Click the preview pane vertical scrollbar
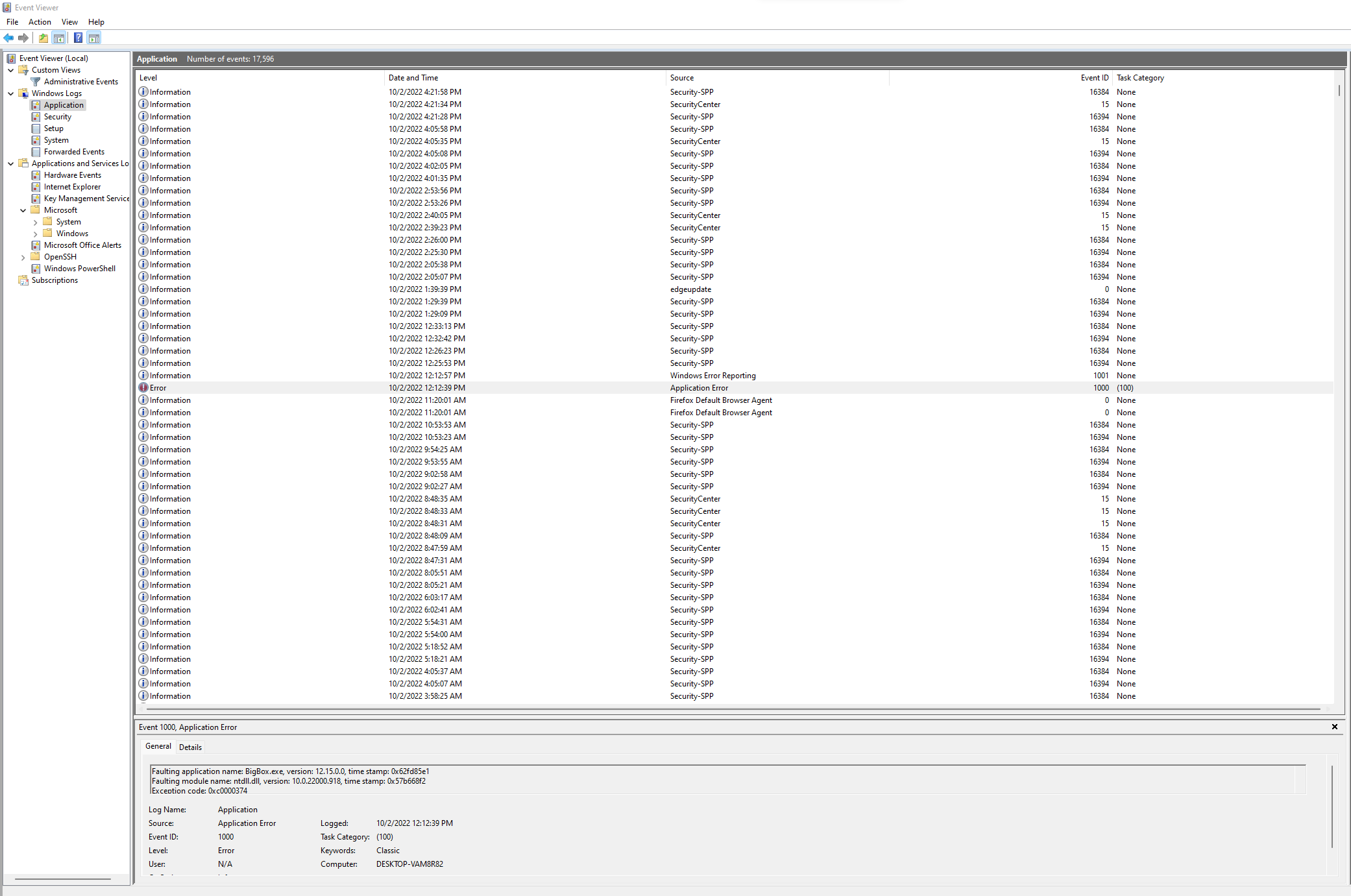The image size is (1351, 896). pos(1332,806)
